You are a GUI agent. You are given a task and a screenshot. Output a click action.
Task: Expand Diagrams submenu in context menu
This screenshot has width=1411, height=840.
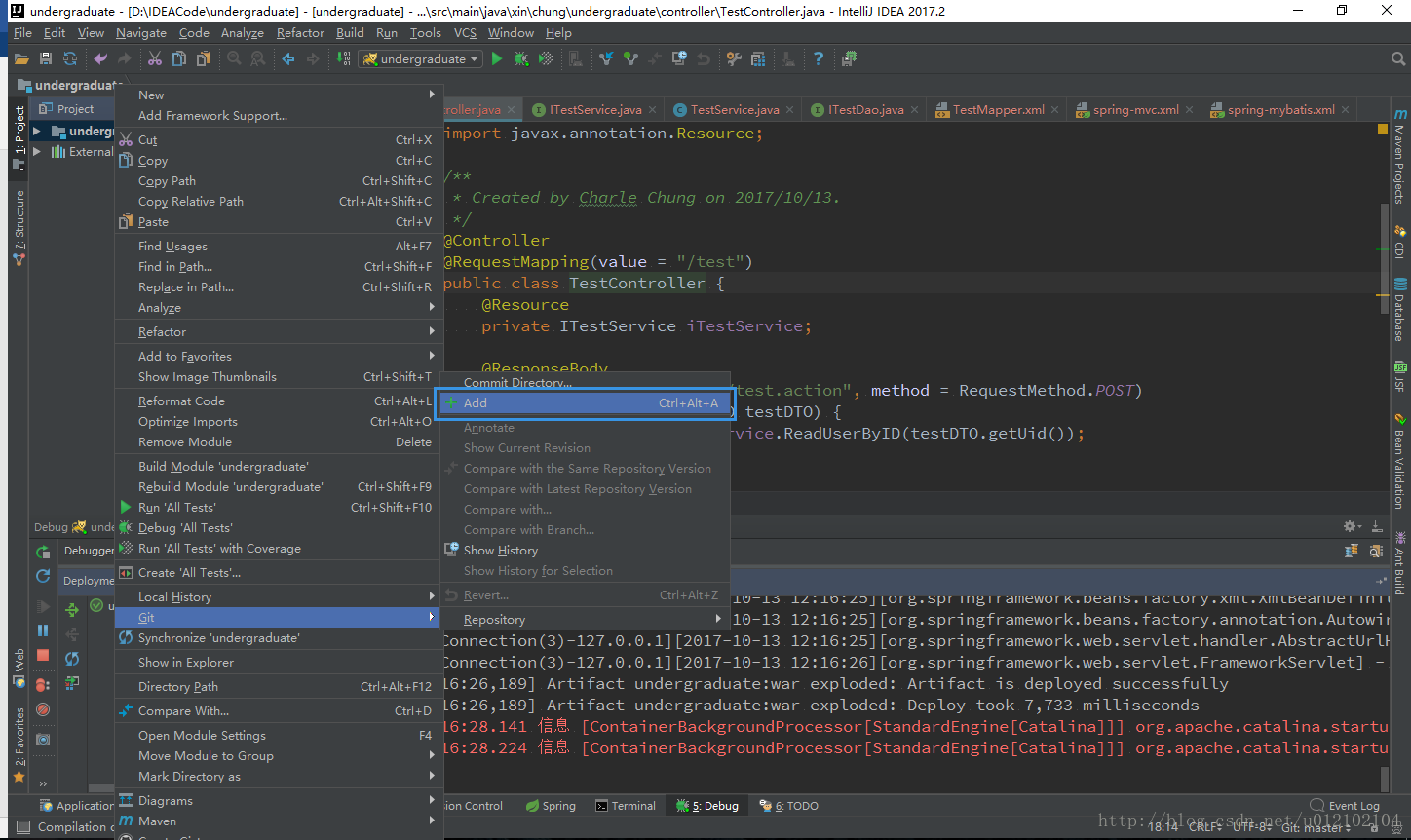click(278, 800)
